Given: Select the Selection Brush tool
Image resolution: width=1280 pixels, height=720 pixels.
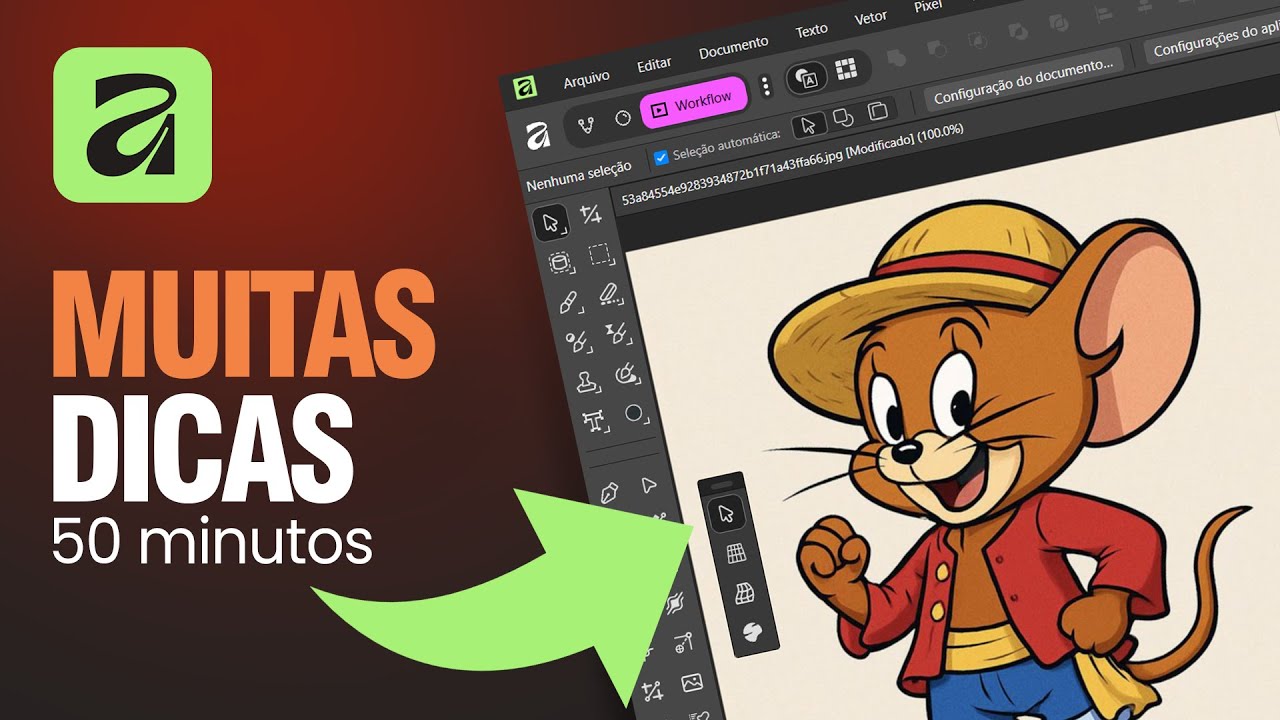Looking at the screenshot, I should coord(560,263).
